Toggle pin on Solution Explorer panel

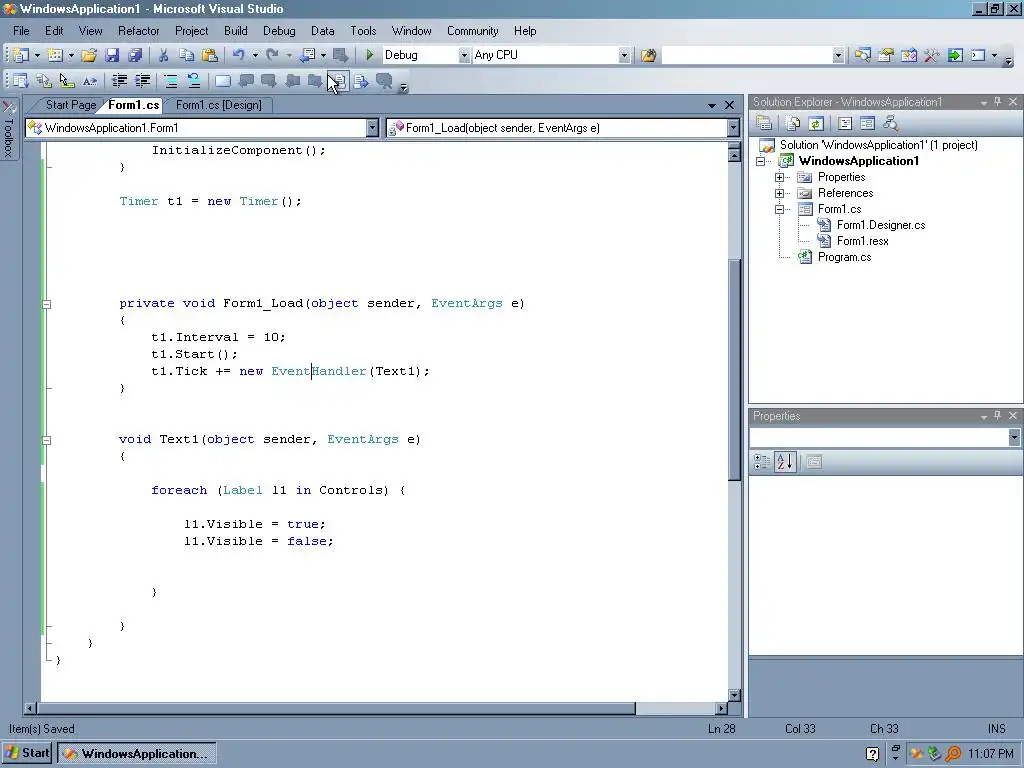tap(997, 102)
